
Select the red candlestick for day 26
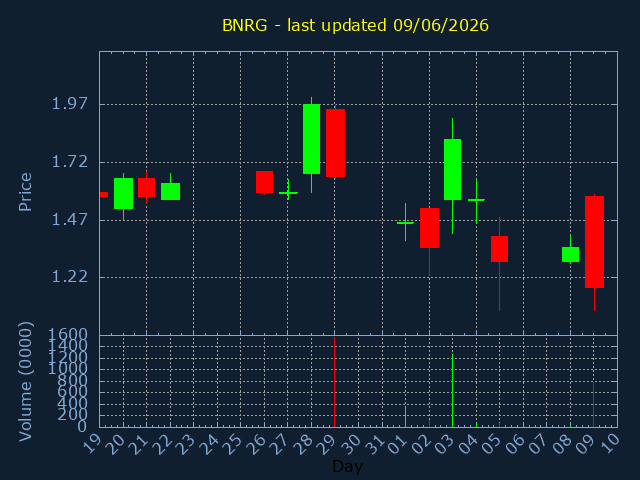click(264, 182)
